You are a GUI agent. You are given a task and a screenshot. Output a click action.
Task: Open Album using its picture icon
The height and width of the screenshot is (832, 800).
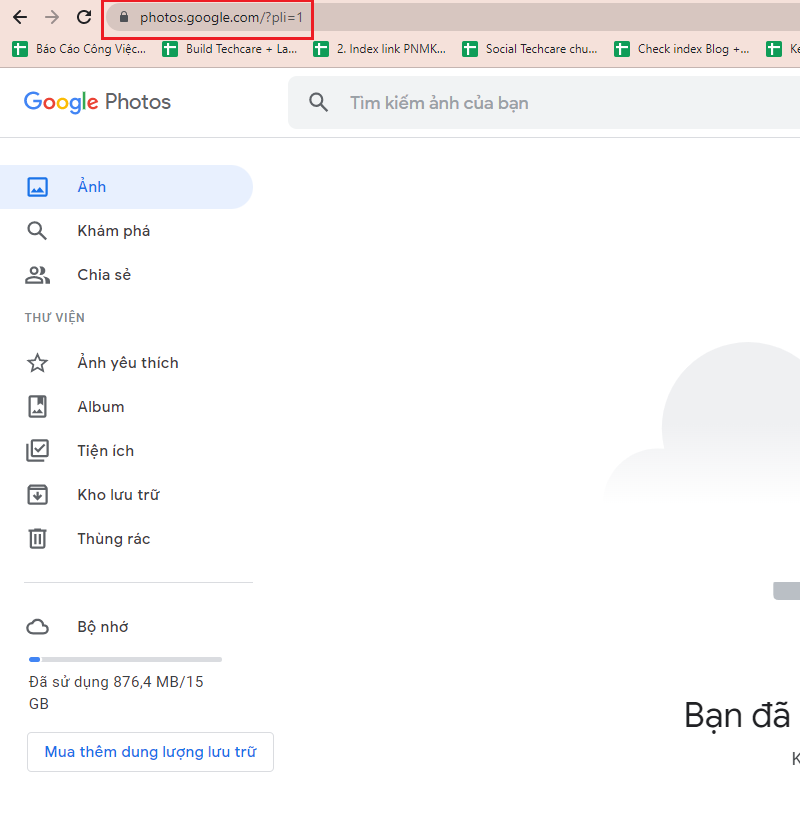[x=37, y=406]
